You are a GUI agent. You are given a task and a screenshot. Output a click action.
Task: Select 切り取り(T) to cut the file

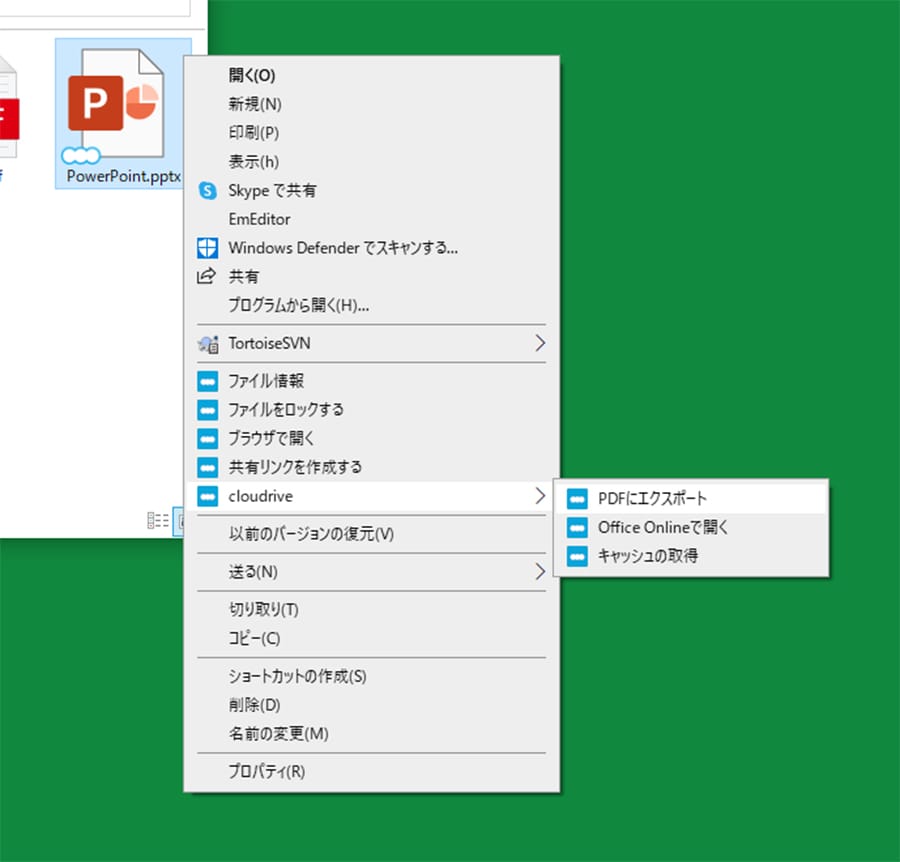point(371,609)
